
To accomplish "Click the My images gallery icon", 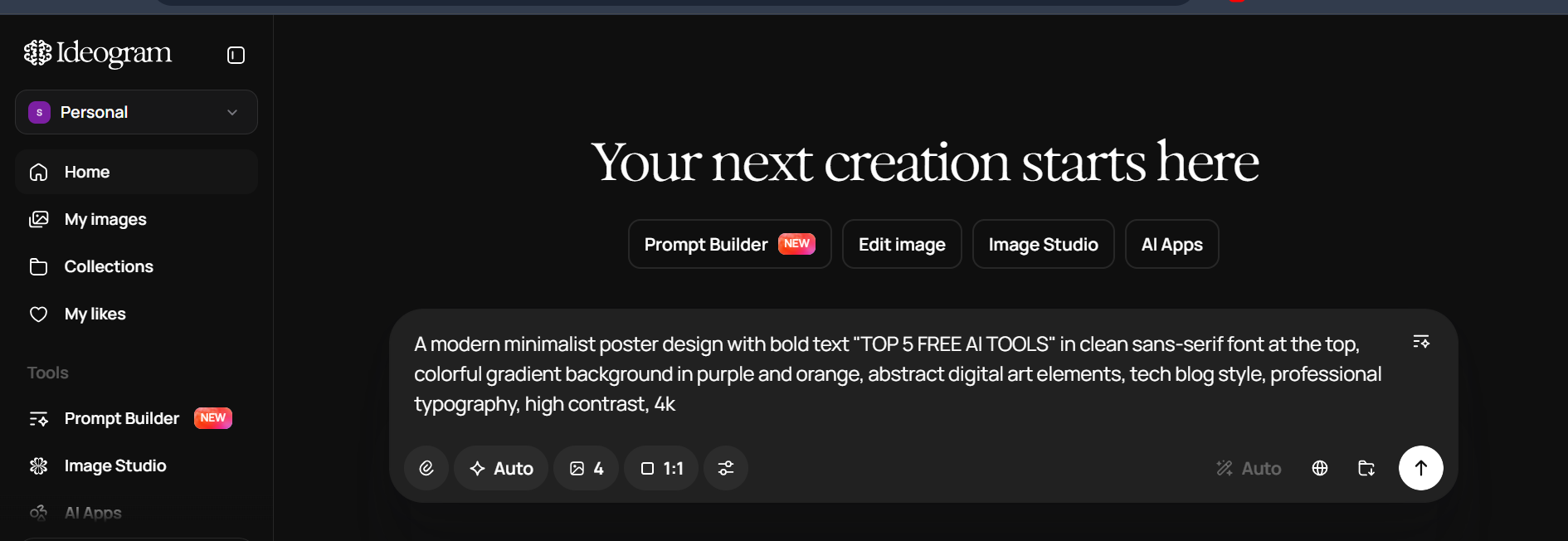I will coord(38,219).
